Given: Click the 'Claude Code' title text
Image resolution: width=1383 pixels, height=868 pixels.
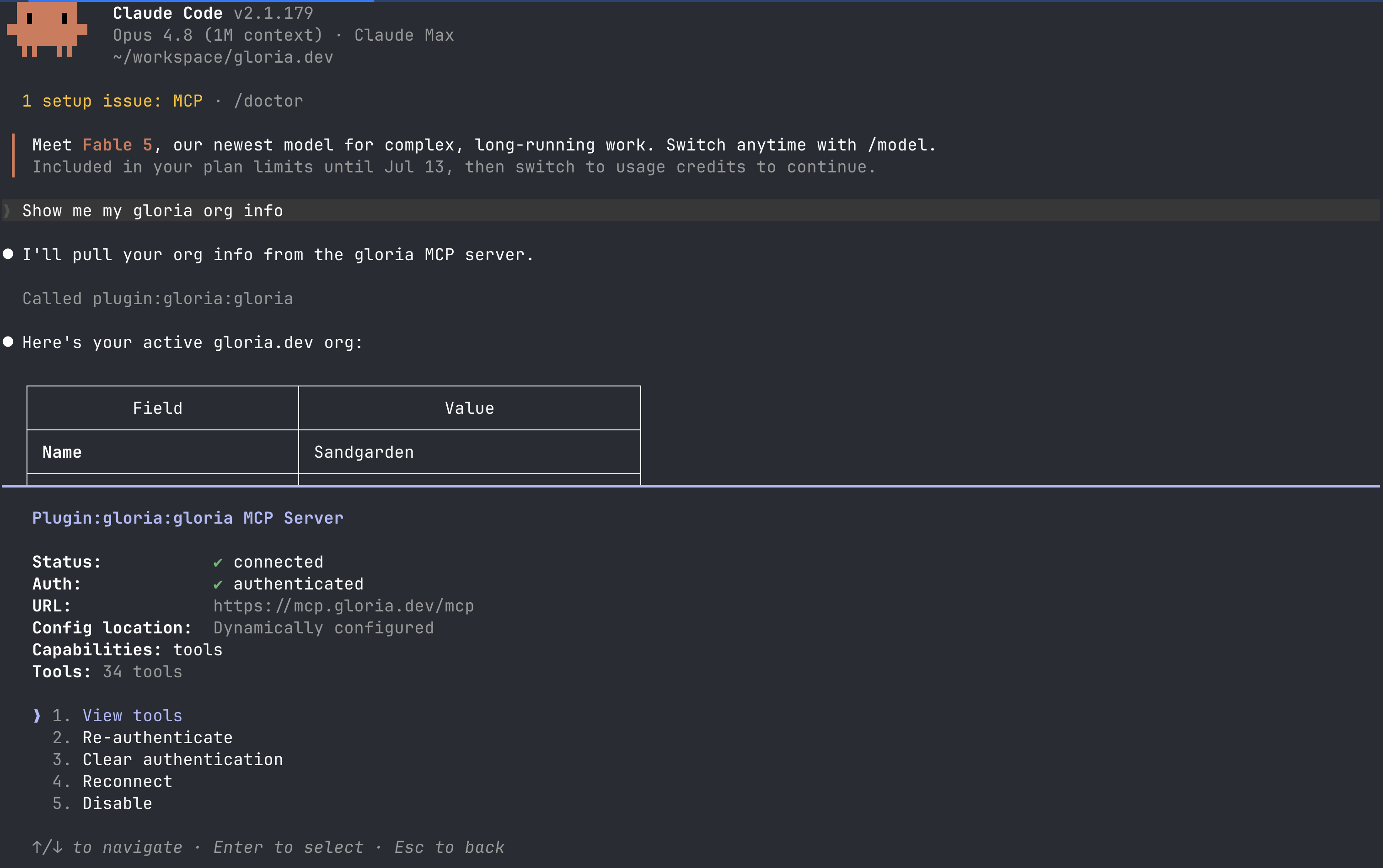Looking at the screenshot, I should [x=168, y=13].
